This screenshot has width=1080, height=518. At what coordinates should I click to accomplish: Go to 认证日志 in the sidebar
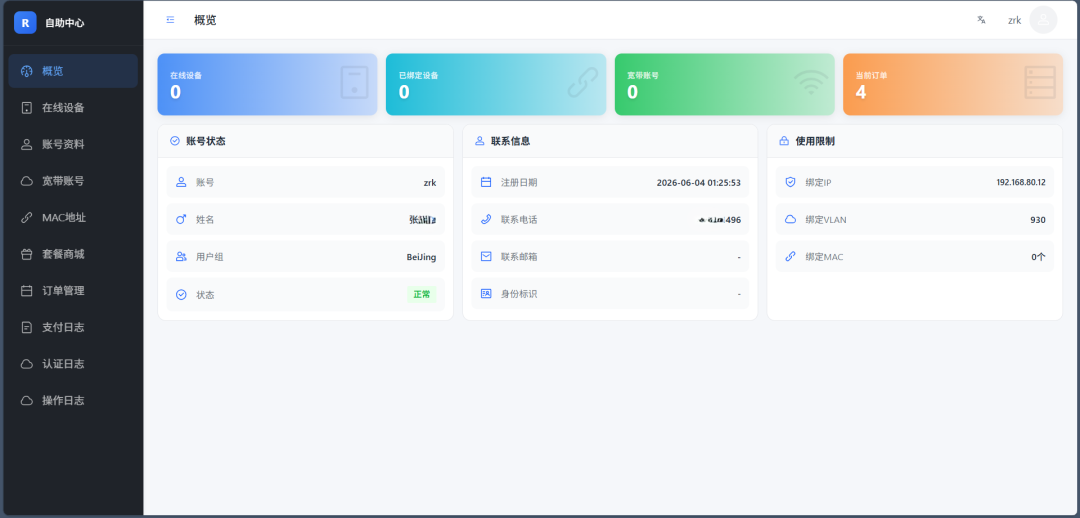tap(73, 364)
